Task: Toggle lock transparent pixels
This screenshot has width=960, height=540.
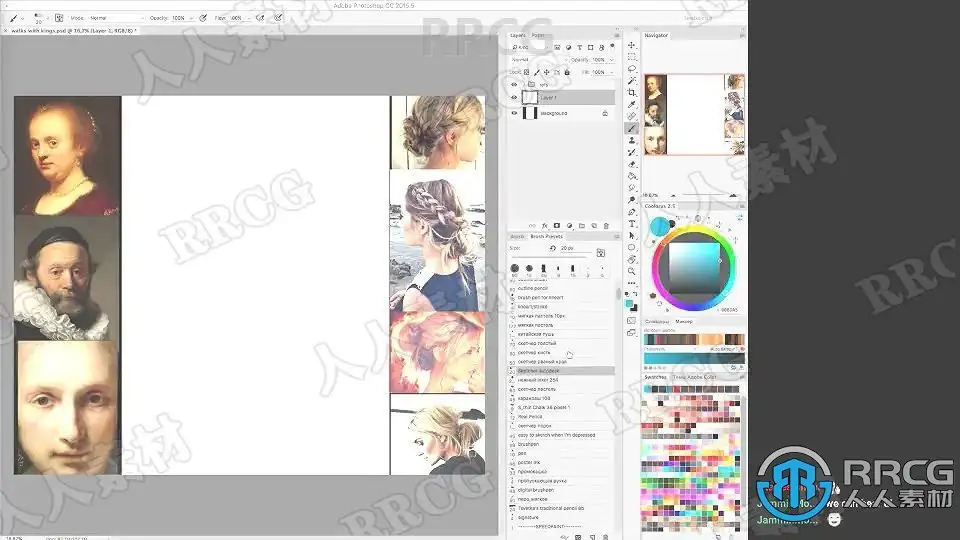Action: 527,72
